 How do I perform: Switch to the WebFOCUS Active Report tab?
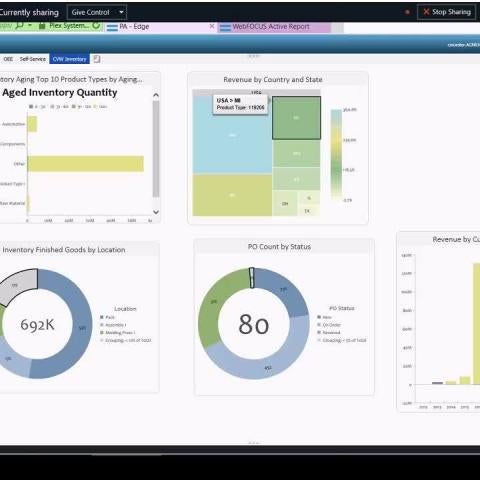tap(274, 27)
